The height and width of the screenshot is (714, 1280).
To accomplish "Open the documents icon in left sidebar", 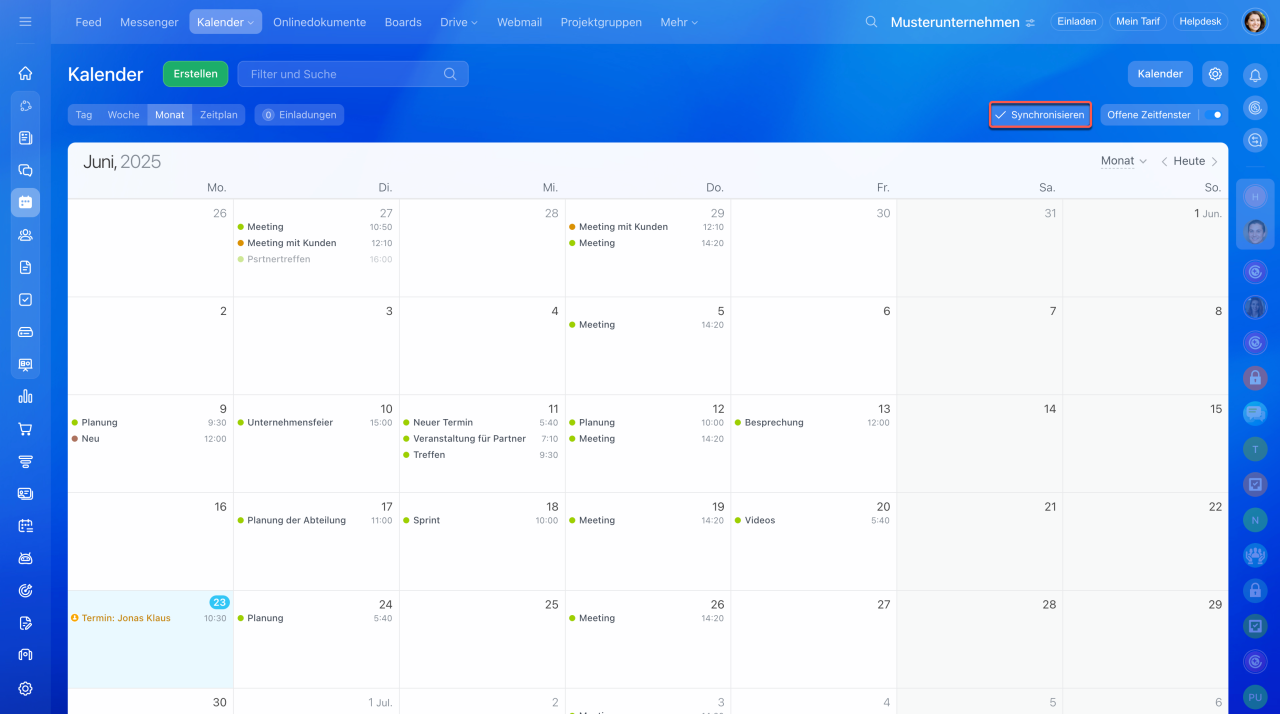I will click(25, 267).
